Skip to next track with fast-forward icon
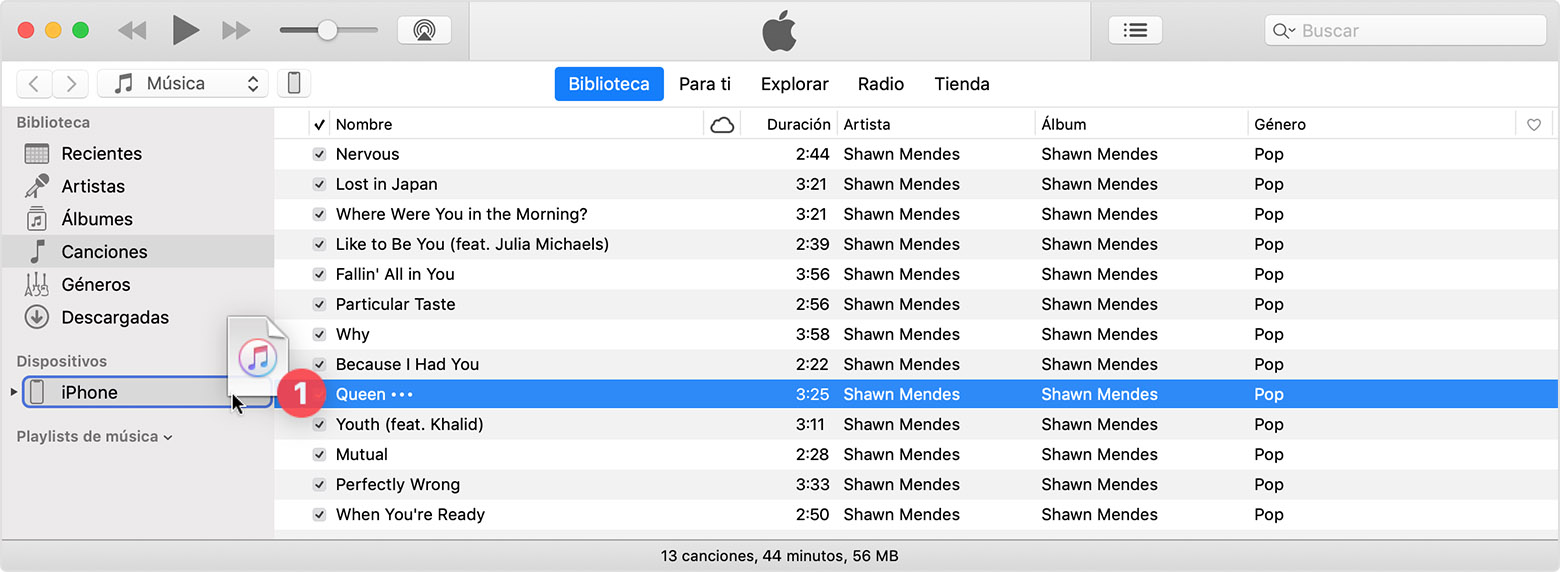The height and width of the screenshot is (572, 1560). pyautogui.click(x=236, y=30)
